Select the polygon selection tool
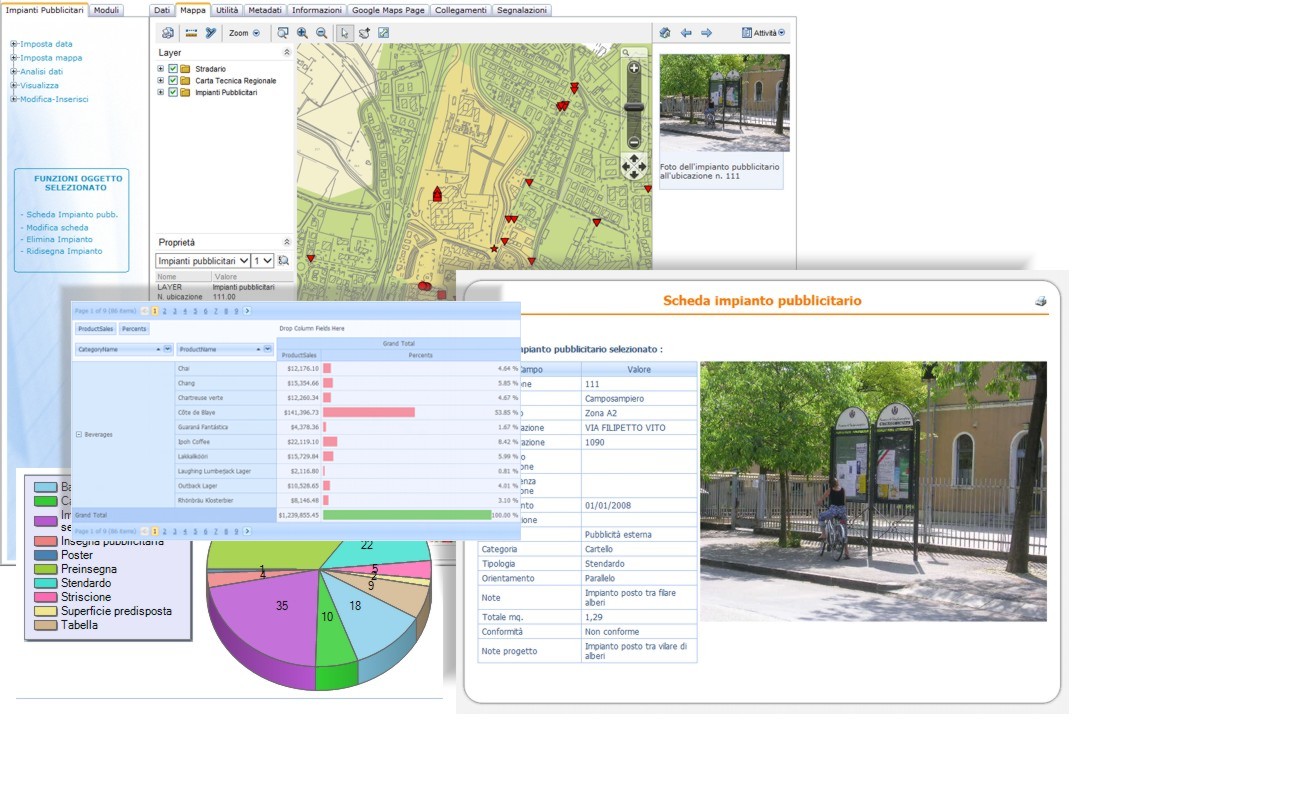This screenshot has width=1300, height=800. click(x=364, y=33)
